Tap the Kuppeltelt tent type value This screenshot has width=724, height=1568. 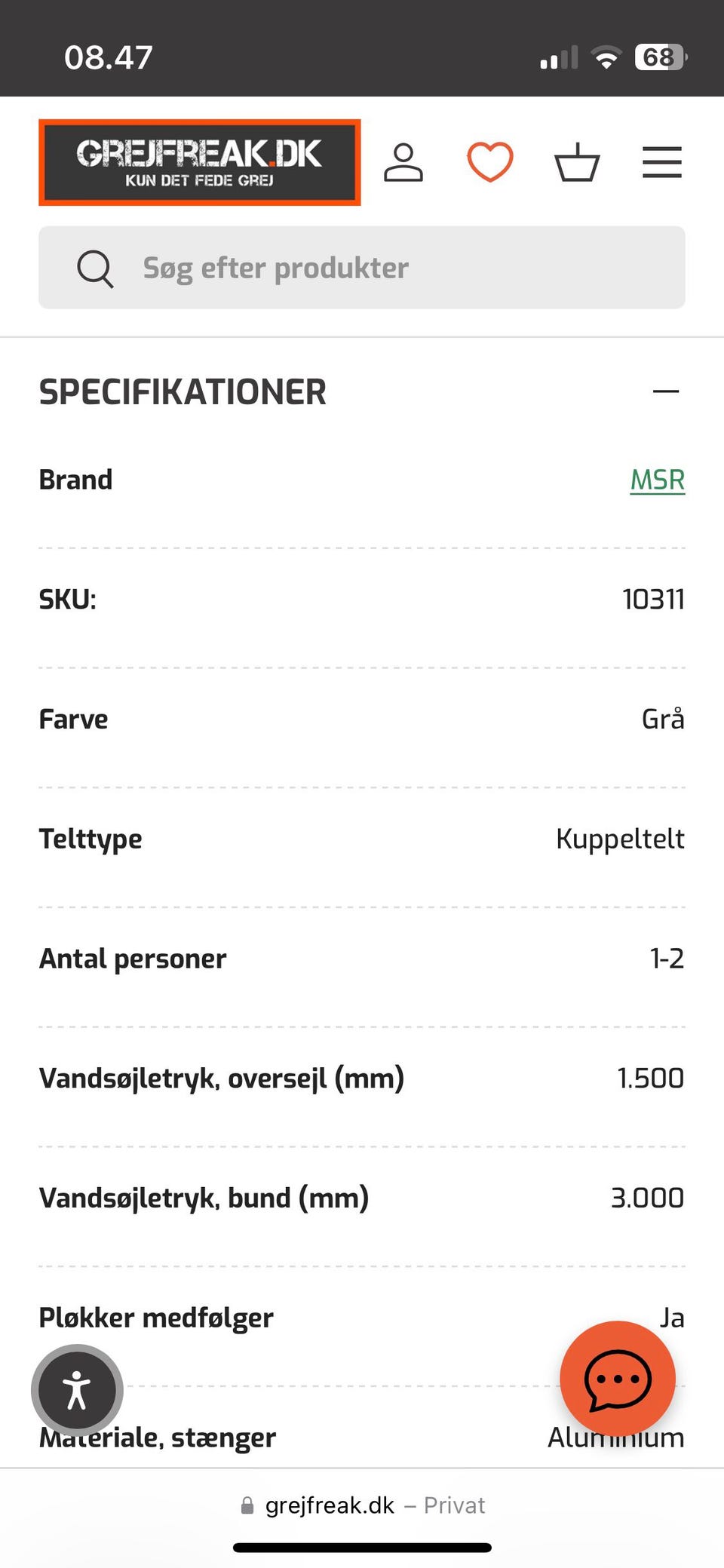(620, 839)
